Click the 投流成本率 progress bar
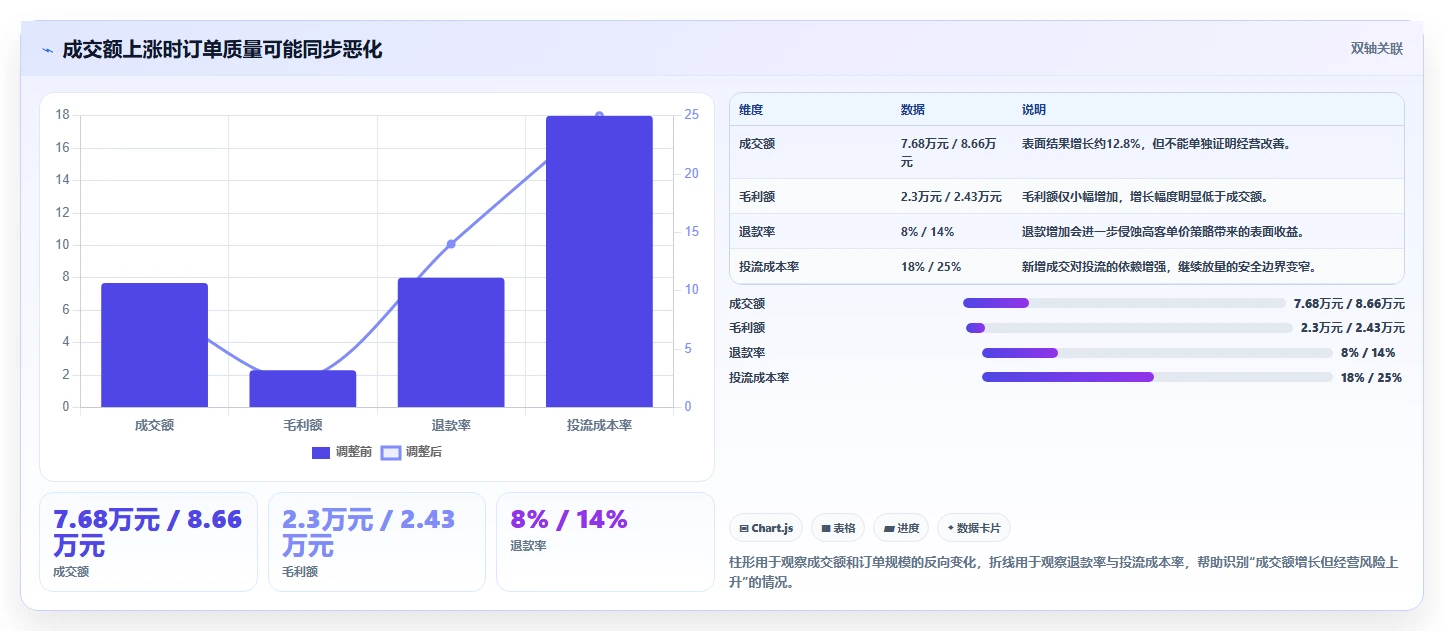This screenshot has height=631, width=1444. coord(1157,377)
